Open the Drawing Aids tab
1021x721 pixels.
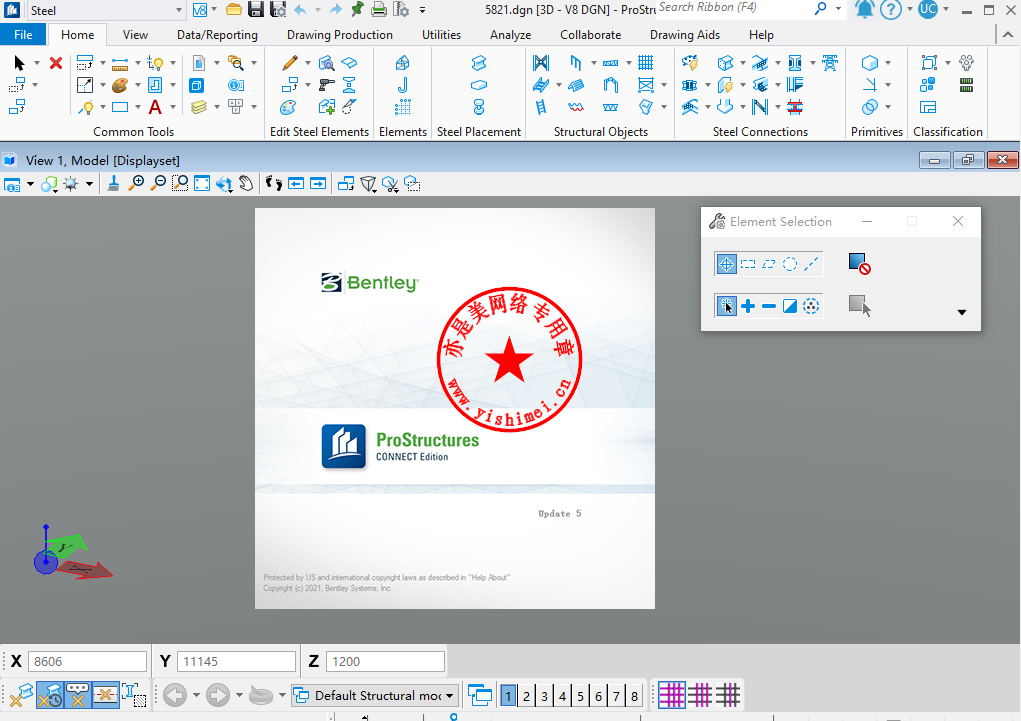685,35
